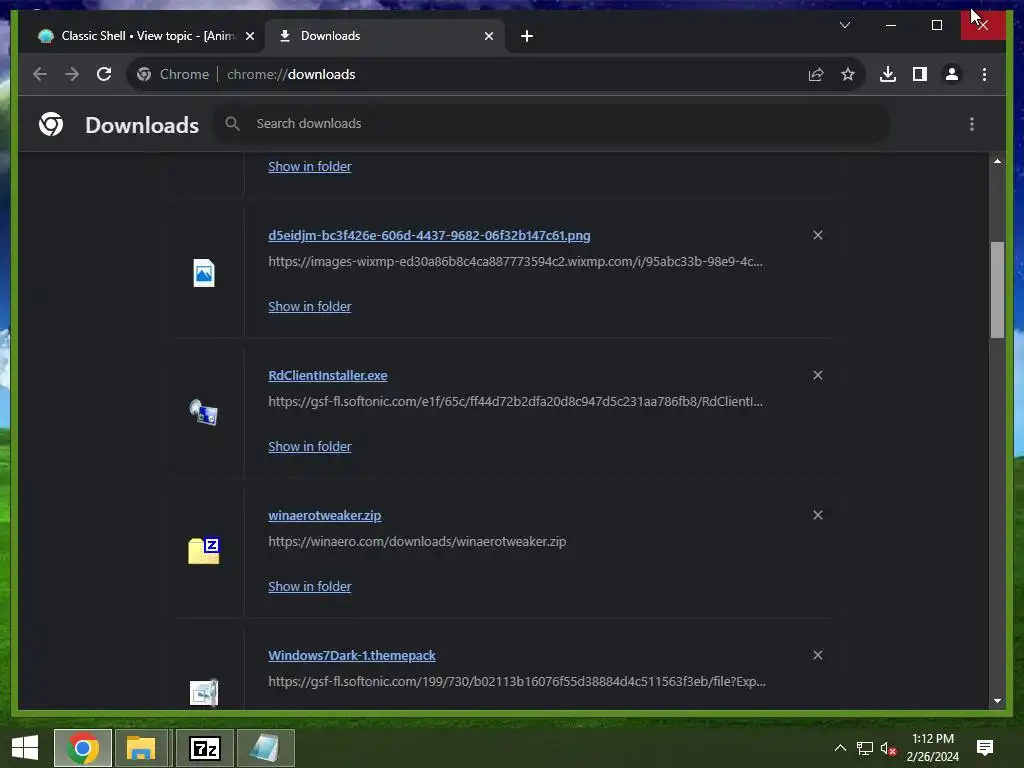Viewport: 1024px width, 768px height.
Task: Show hidden system tray icons
Action: click(840, 748)
